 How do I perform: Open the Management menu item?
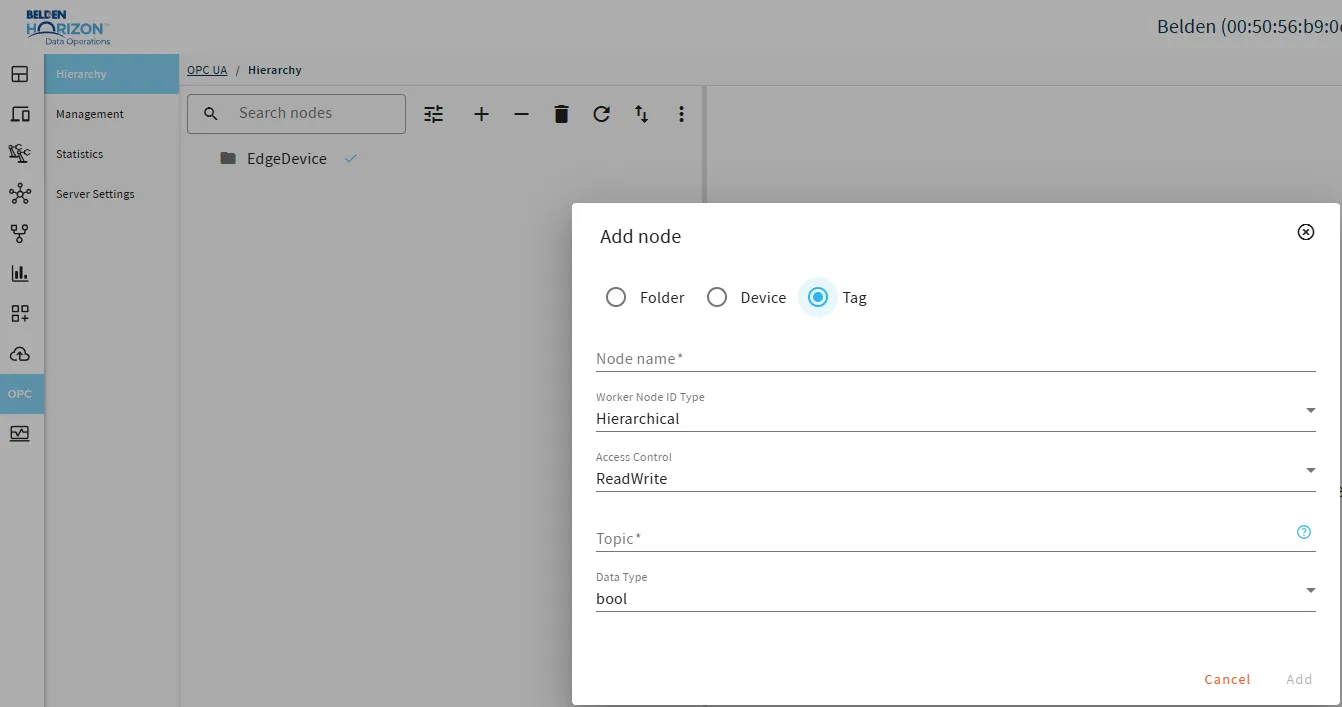pyautogui.click(x=112, y=114)
